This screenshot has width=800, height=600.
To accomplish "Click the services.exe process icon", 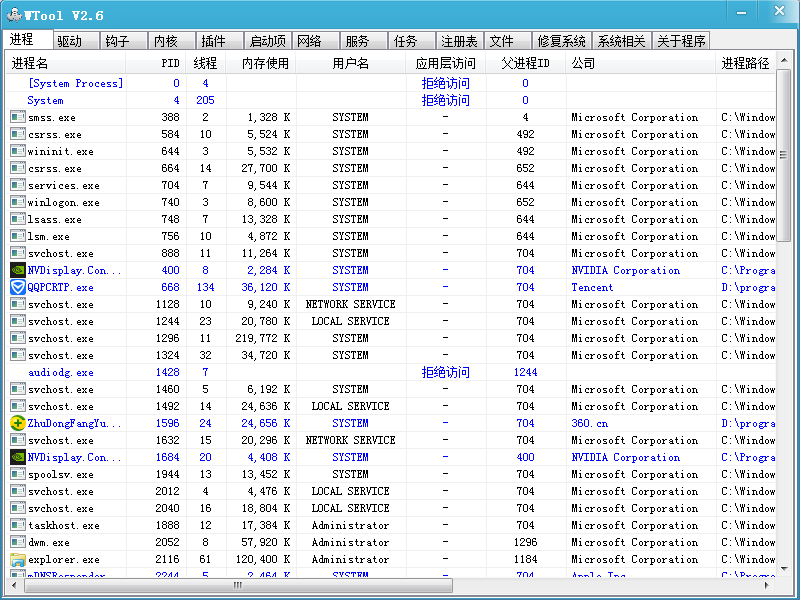I will (18, 185).
